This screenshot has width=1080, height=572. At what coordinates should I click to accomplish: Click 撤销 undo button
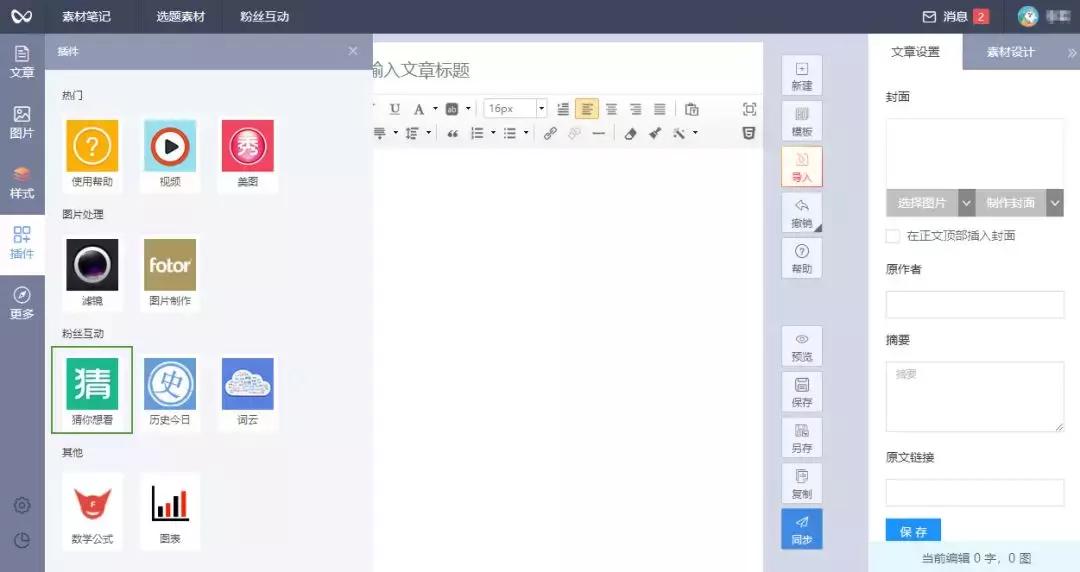click(x=802, y=213)
